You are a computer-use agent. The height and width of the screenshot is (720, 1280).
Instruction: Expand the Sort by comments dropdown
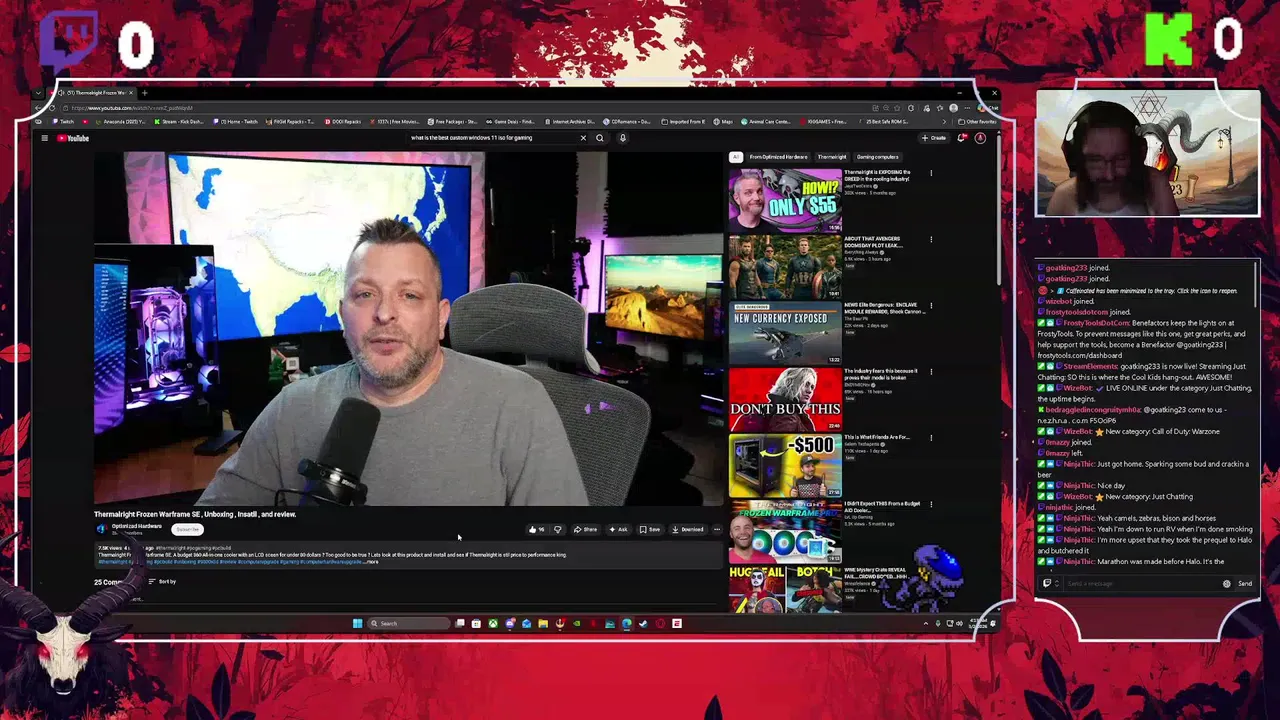[x=162, y=581]
